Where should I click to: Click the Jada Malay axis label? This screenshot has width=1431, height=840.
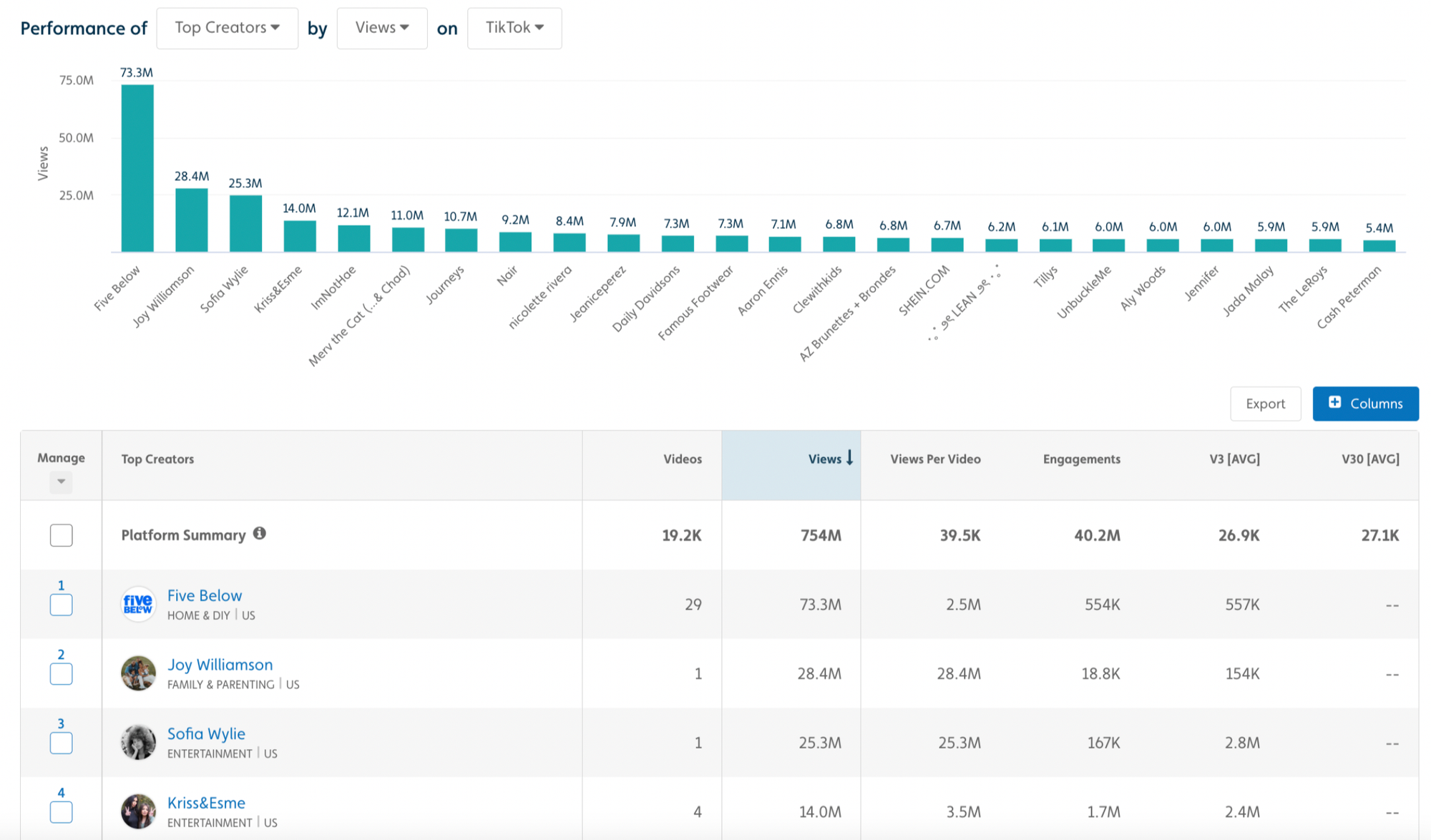click(x=1248, y=290)
